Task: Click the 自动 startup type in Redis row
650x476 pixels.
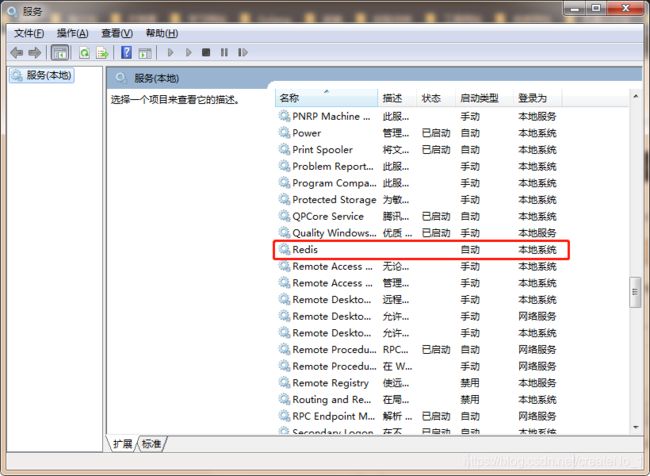Action: tap(470, 250)
